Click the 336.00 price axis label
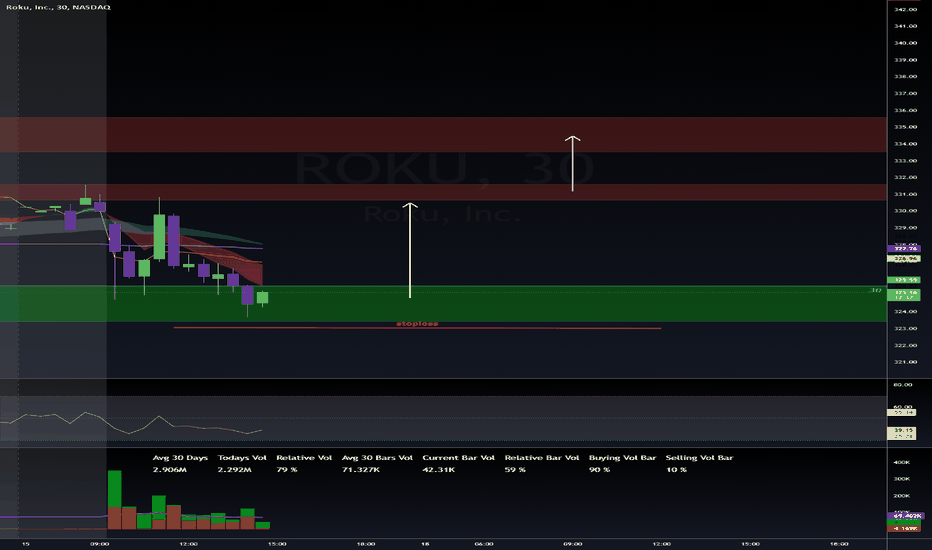The image size is (932, 550). [x=905, y=111]
